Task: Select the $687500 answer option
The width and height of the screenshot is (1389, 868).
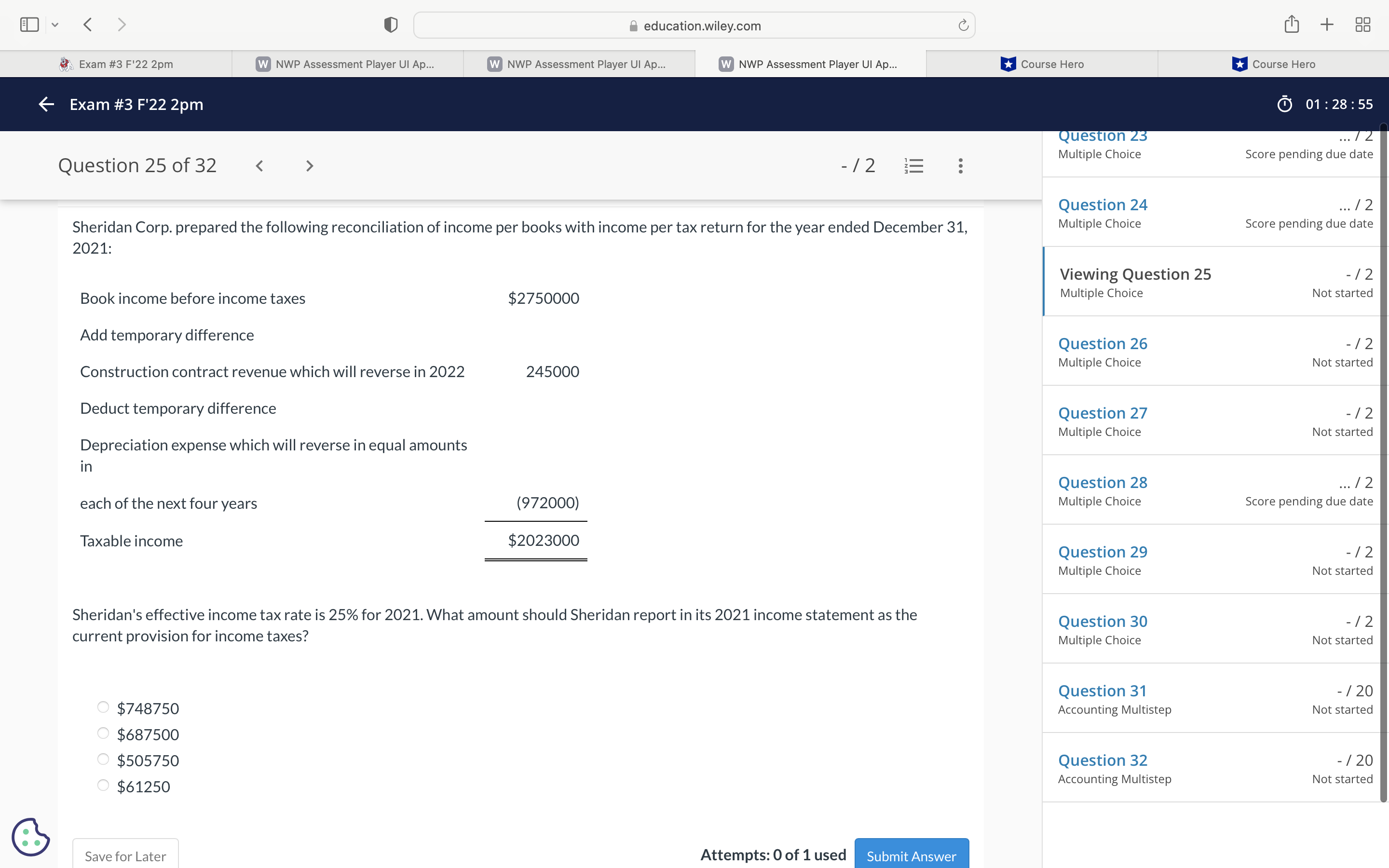Action: [x=103, y=733]
